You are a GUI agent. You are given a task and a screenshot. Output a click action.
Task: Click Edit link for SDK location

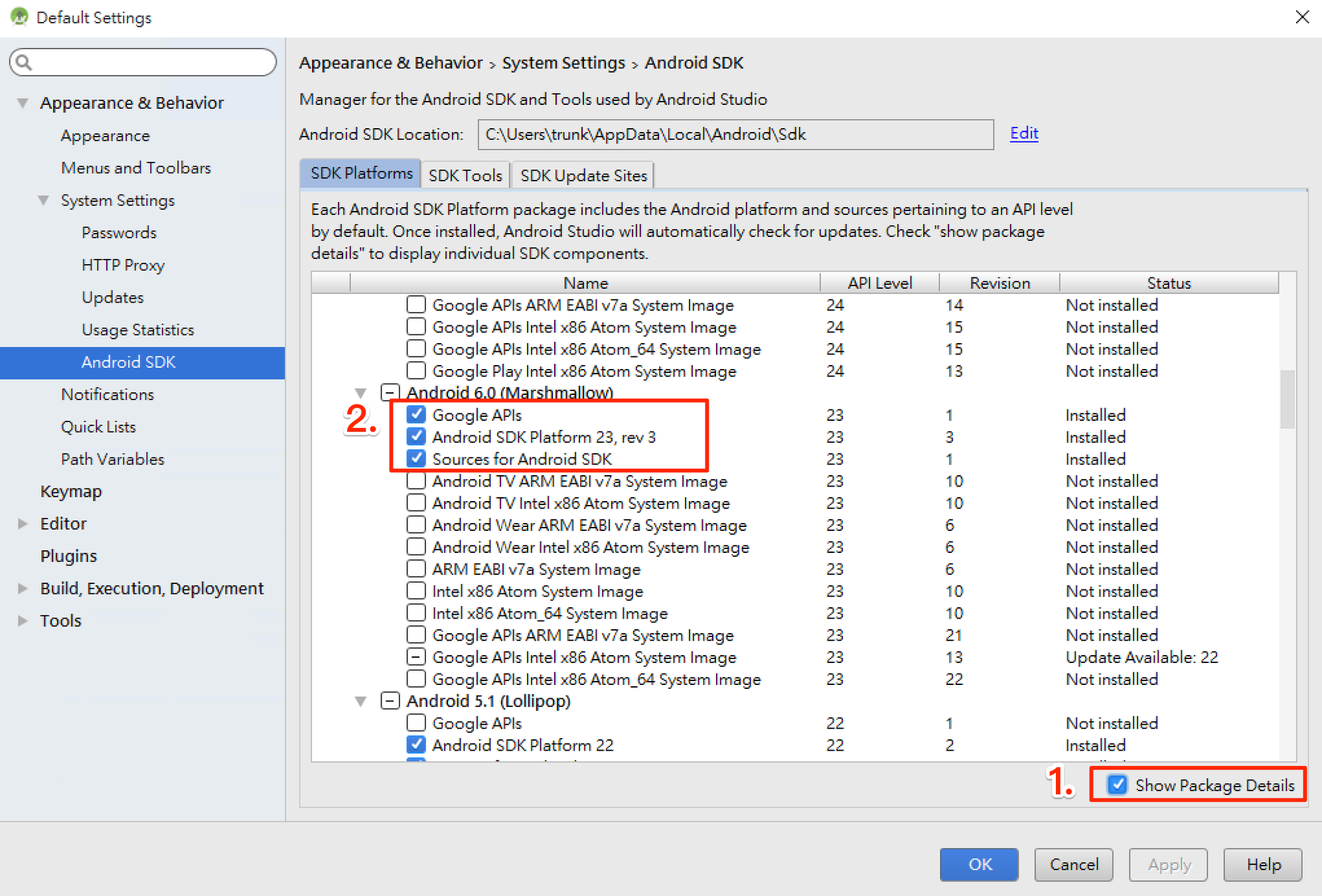pyautogui.click(x=1024, y=133)
